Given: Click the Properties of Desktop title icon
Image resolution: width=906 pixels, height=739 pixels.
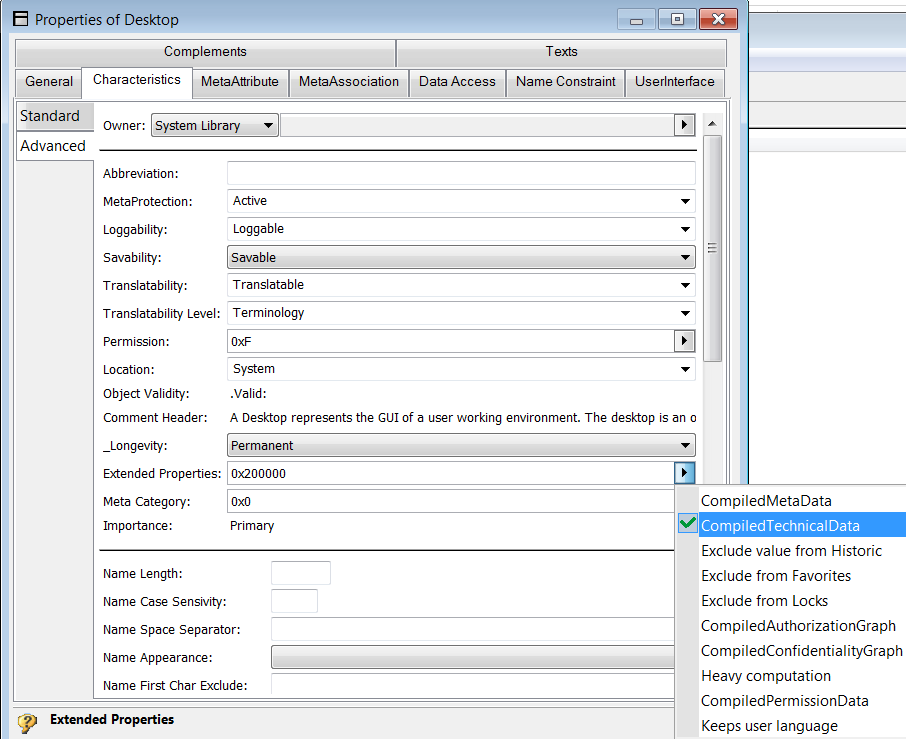Looking at the screenshot, I should (x=20, y=19).
